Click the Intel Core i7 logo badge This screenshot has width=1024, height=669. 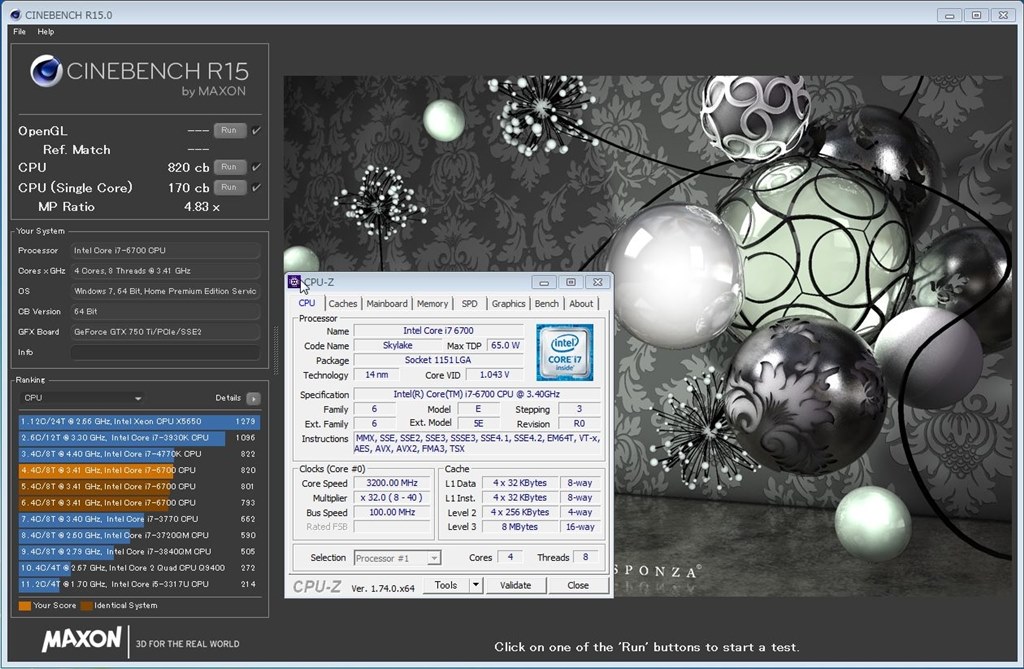coord(565,352)
